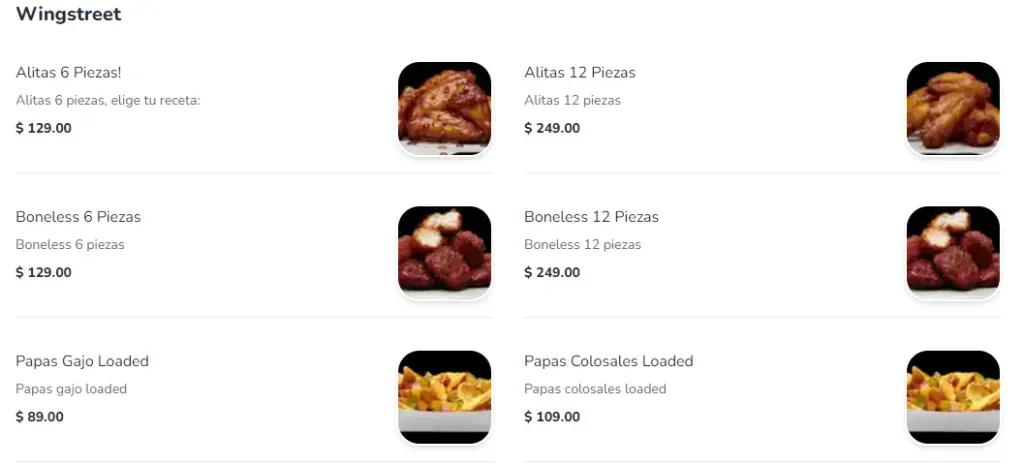1024x465 pixels.
Task: Open the "Boneless 12 Piezas" title
Action: point(591,217)
